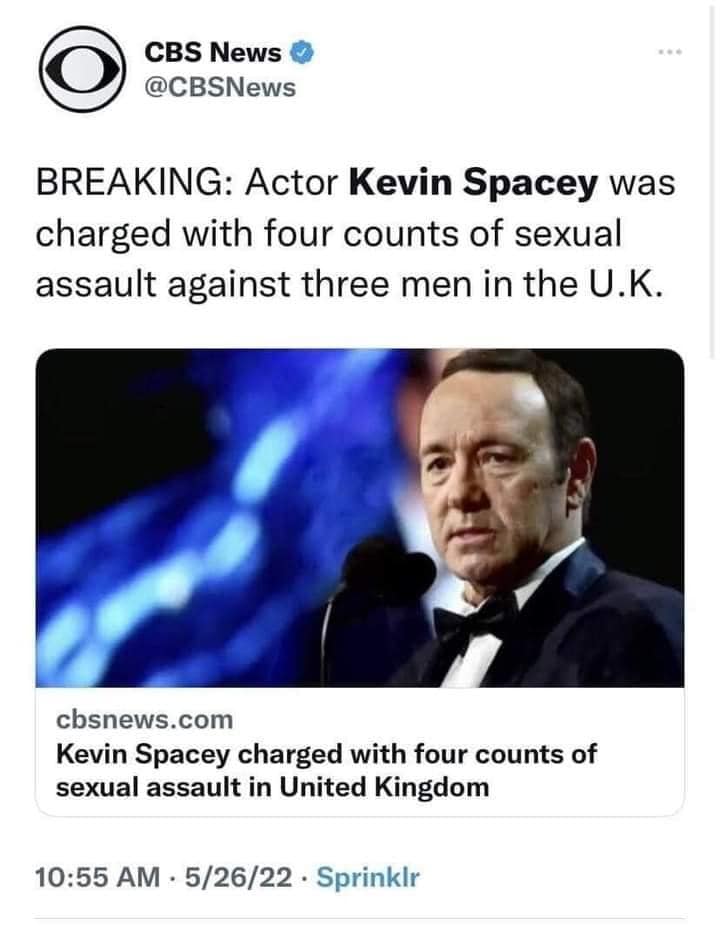
Task: Open the cbsnews.com domain link
Action: 145,718
